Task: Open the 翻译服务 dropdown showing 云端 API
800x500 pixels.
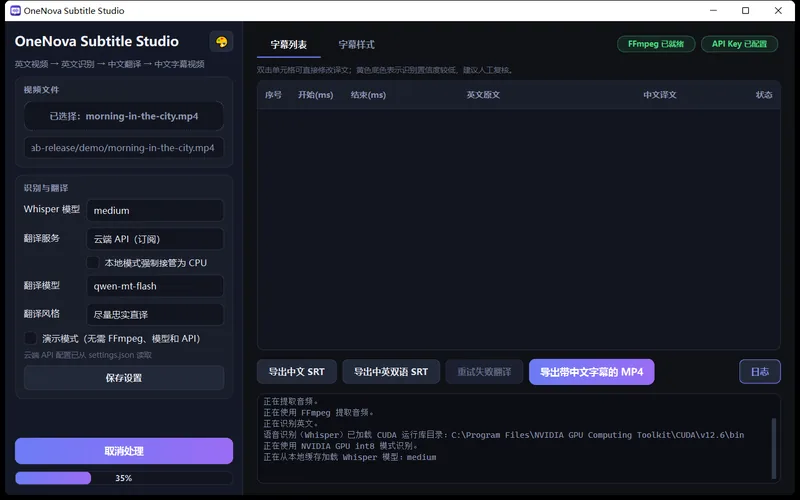Action: point(155,239)
